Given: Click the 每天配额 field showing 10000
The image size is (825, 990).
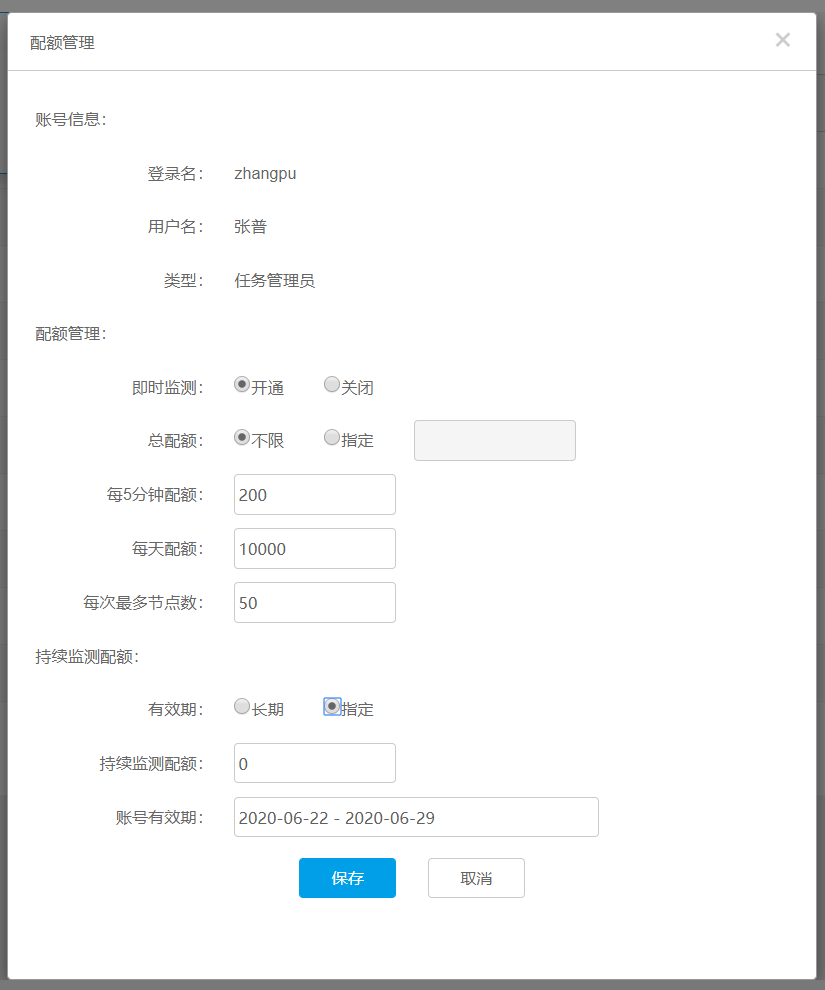Looking at the screenshot, I should pos(314,549).
